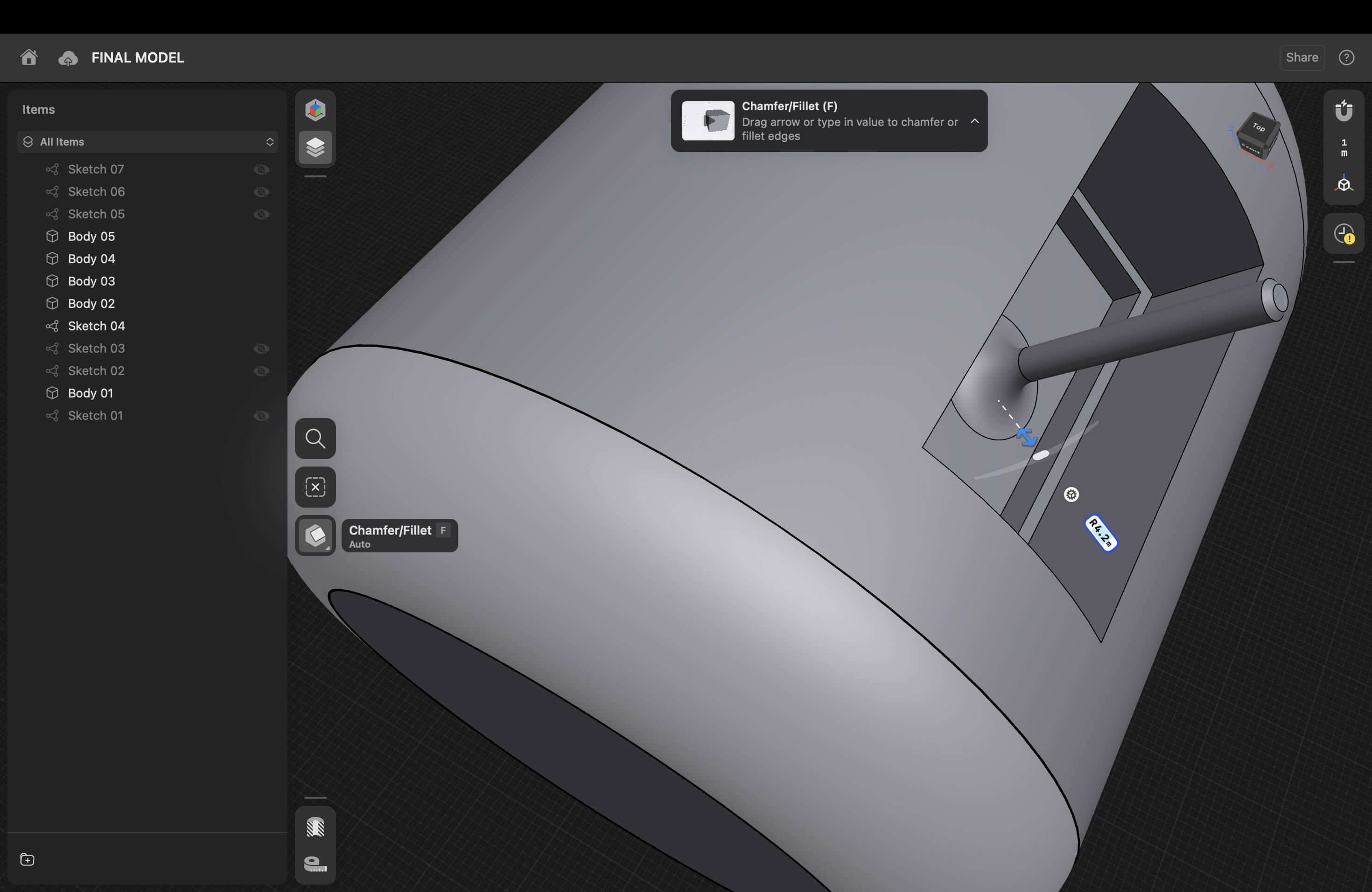Collapse the Chamfer/Fillet hint panel chevron

coord(974,121)
